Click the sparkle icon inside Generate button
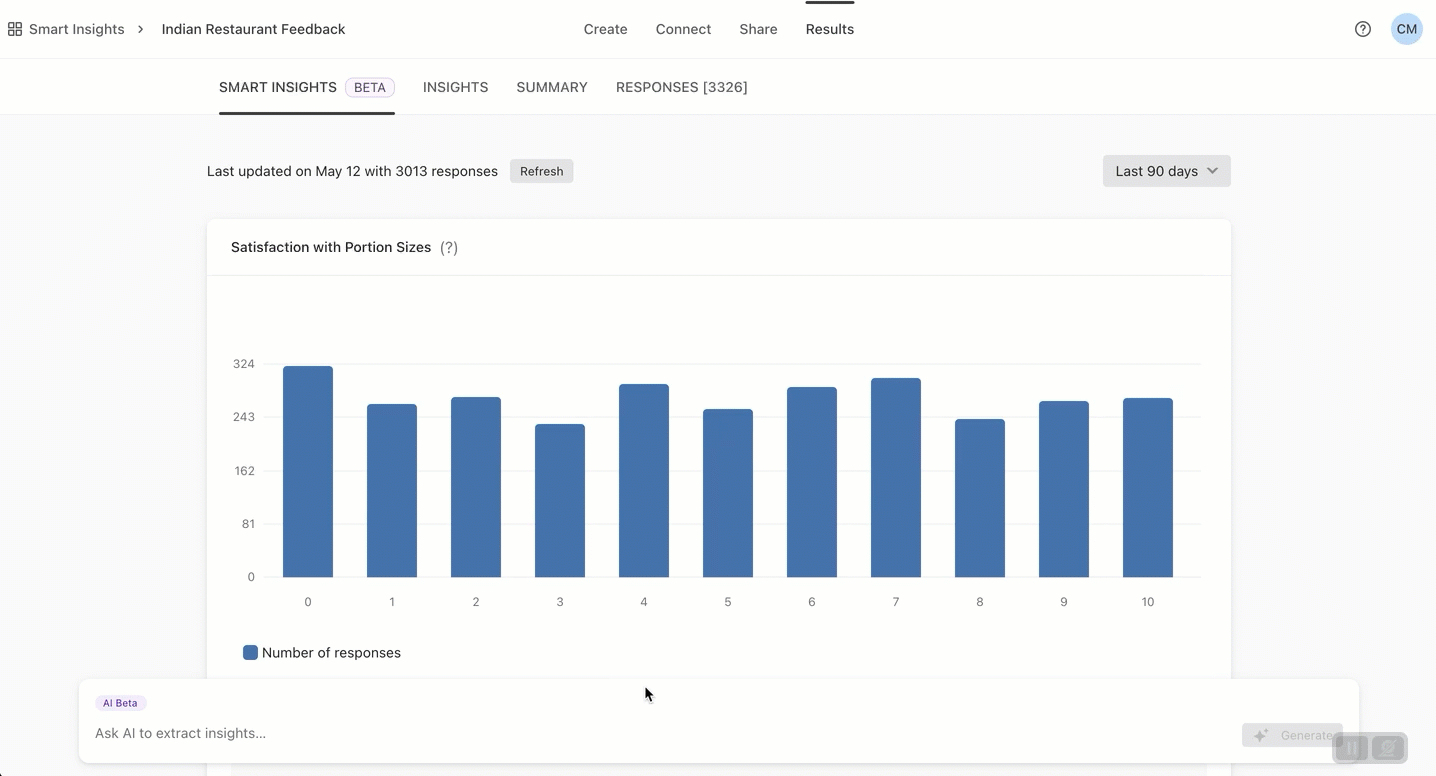This screenshot has width=1436, height=776. [1261, 735]
